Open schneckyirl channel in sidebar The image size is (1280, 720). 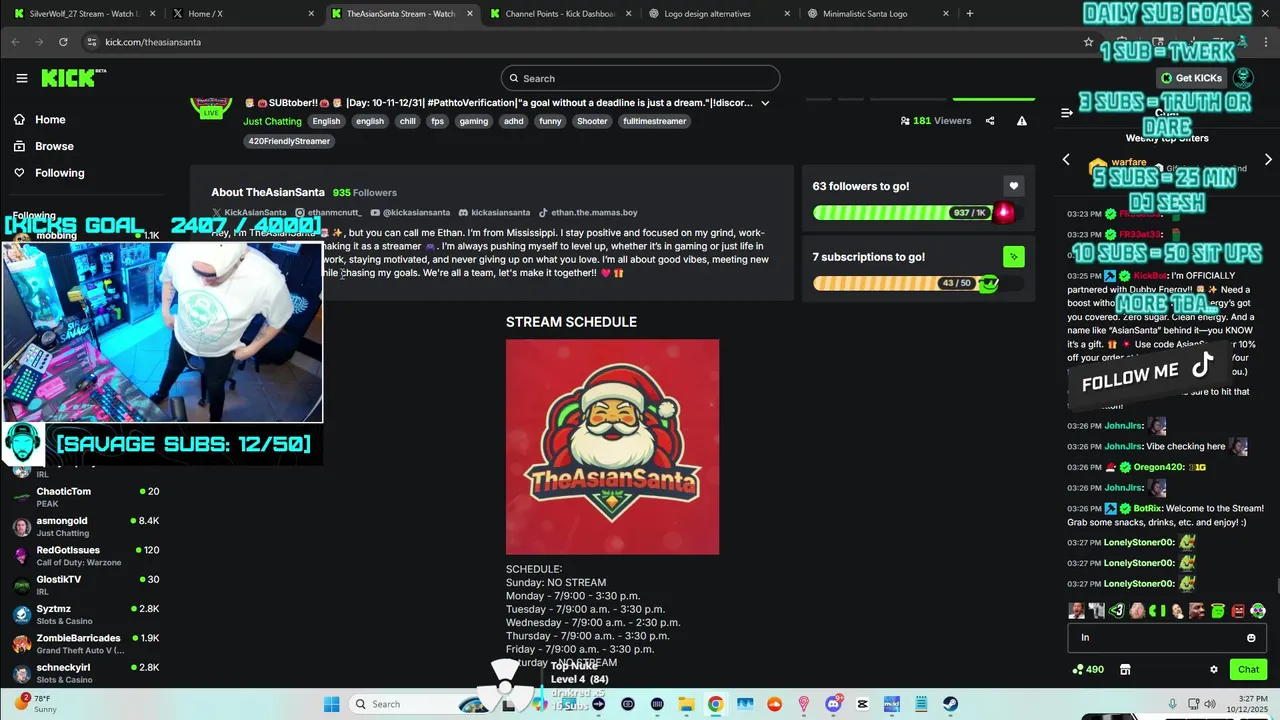[x=85, y=673]
